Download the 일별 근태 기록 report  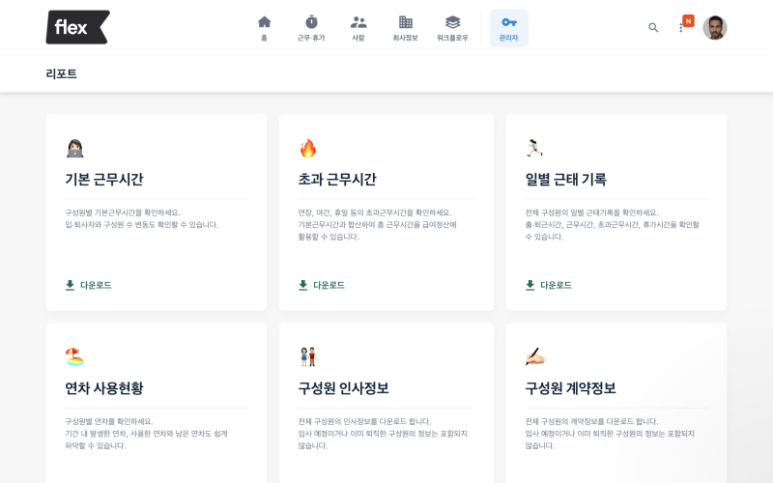tap(549, 285)
